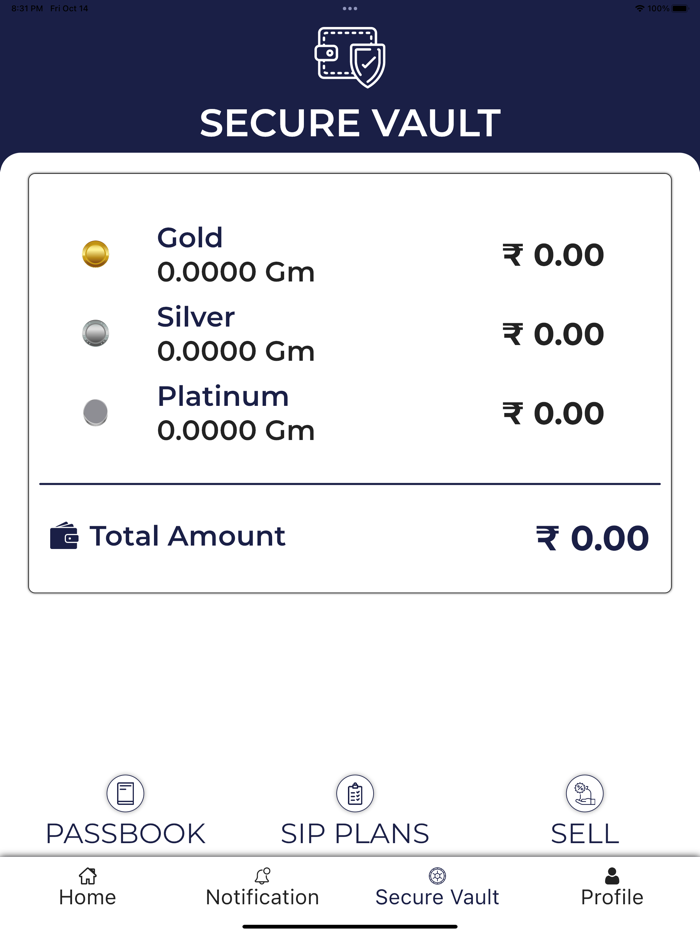Tap the Secure Vault wallet shield logo
700x934 pixels.
350,57
